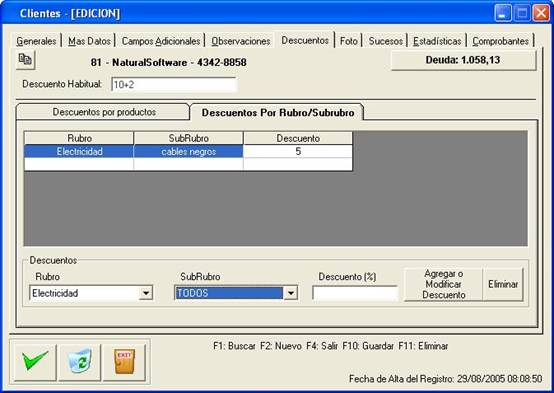Click the Rubro combo box showing Electricidad
Image resolution: width=554 pixels, height=393 pixels.
click(91, 293)
